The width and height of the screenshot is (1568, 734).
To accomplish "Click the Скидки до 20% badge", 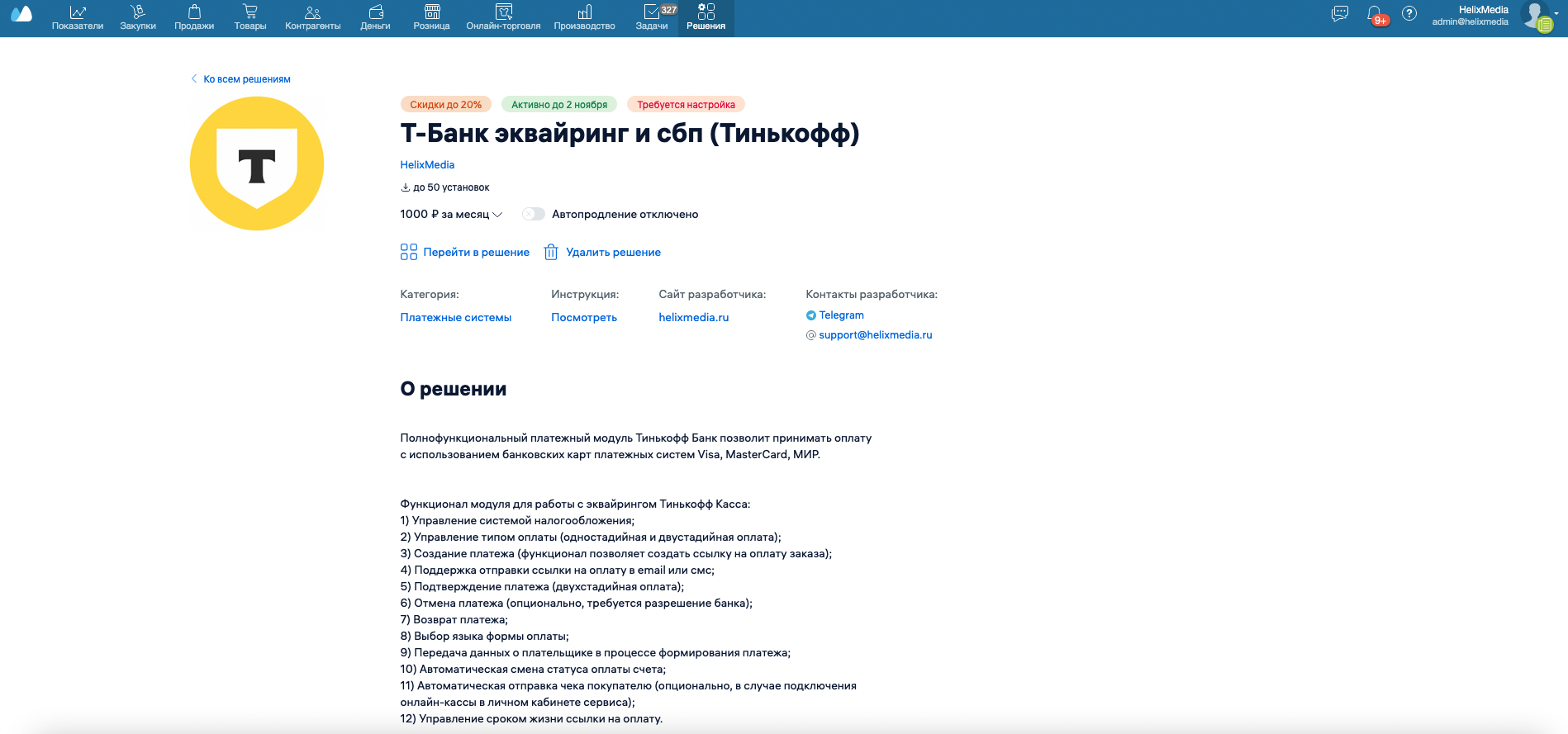I will [x=446, y=105].
